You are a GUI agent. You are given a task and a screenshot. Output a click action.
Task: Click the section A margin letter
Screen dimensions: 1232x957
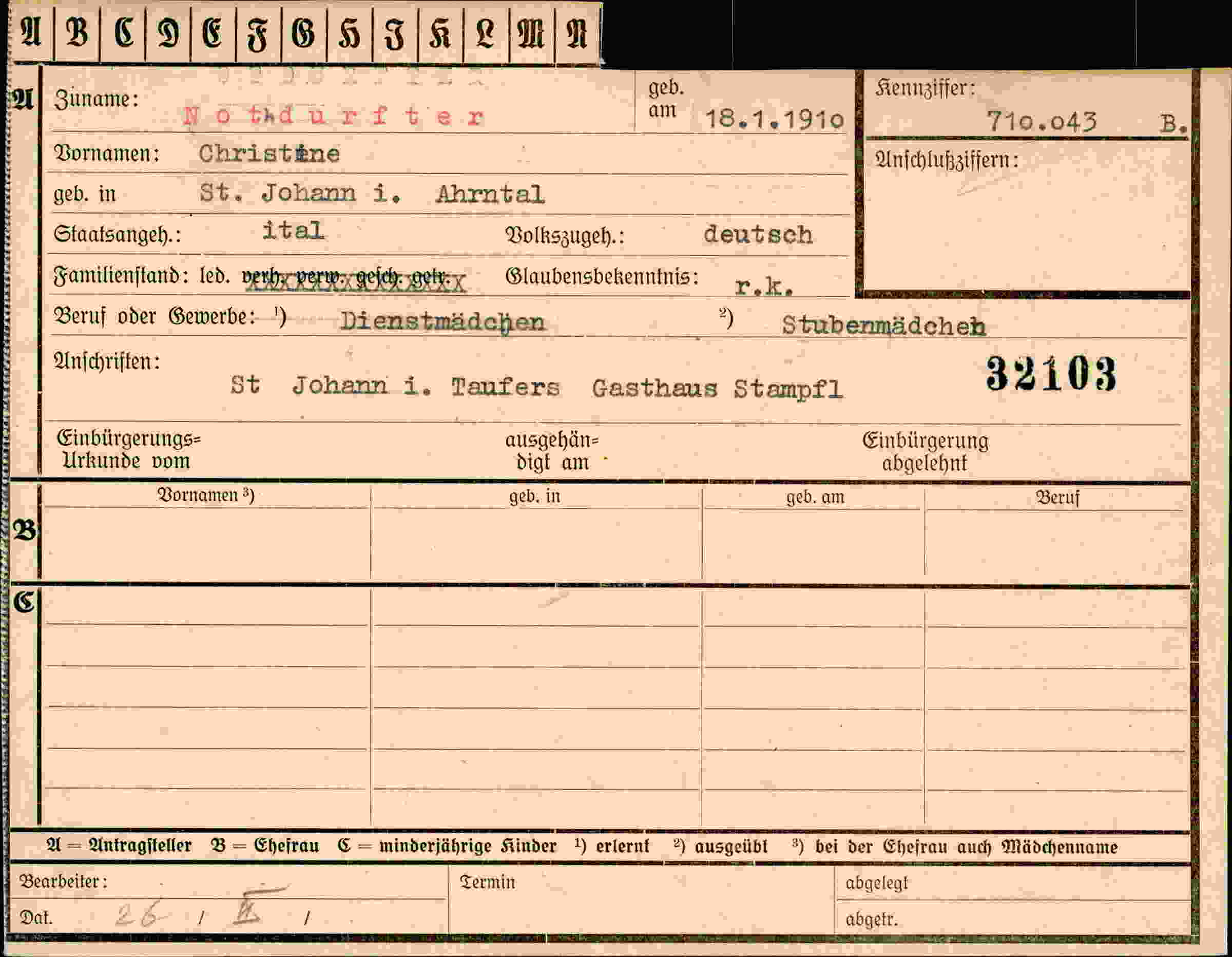[23, 99]
